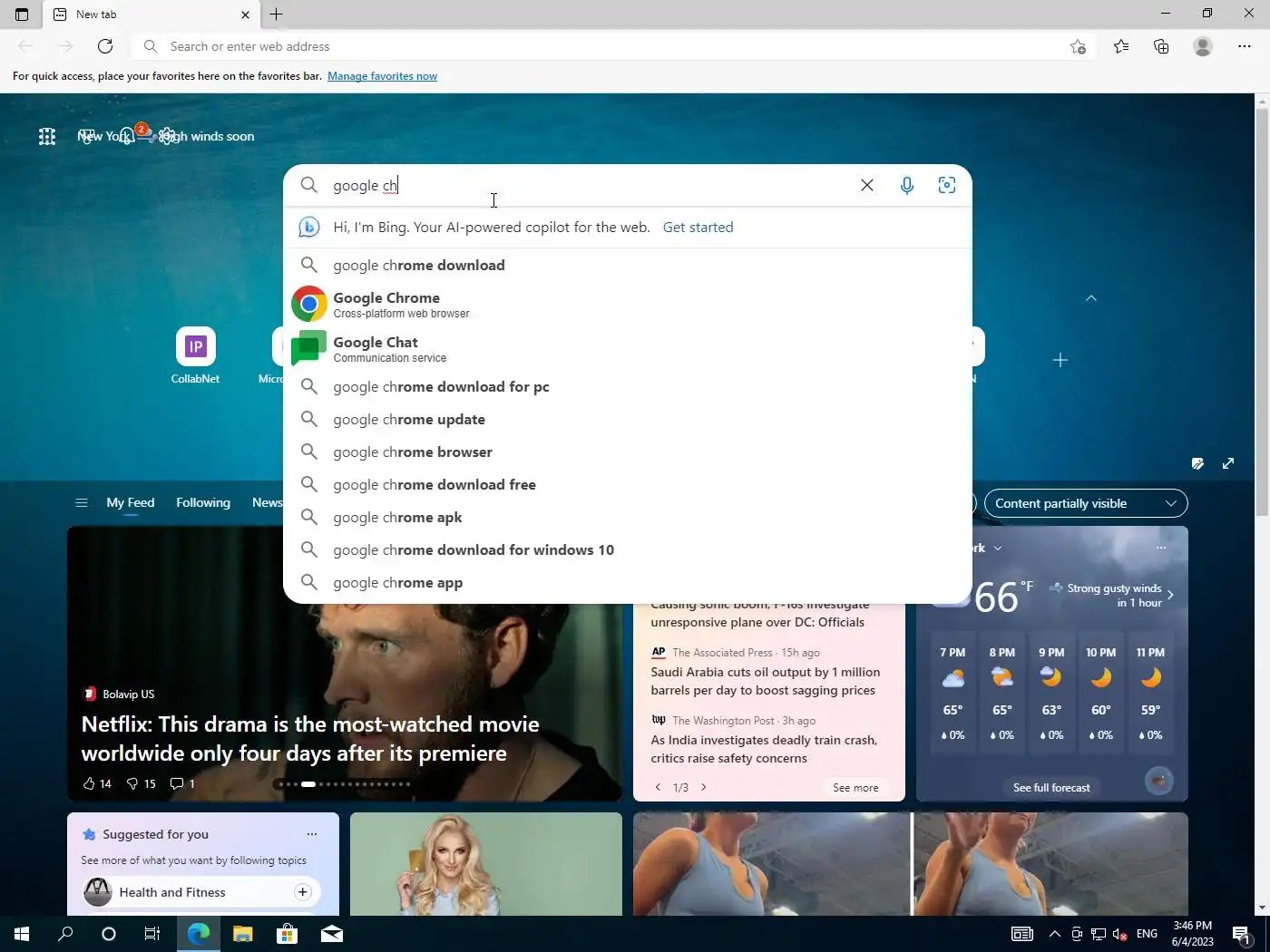This screenshot has width=1270, height=952.
Task: Open the tab actions menu icon
Action: tap(22, 15)
